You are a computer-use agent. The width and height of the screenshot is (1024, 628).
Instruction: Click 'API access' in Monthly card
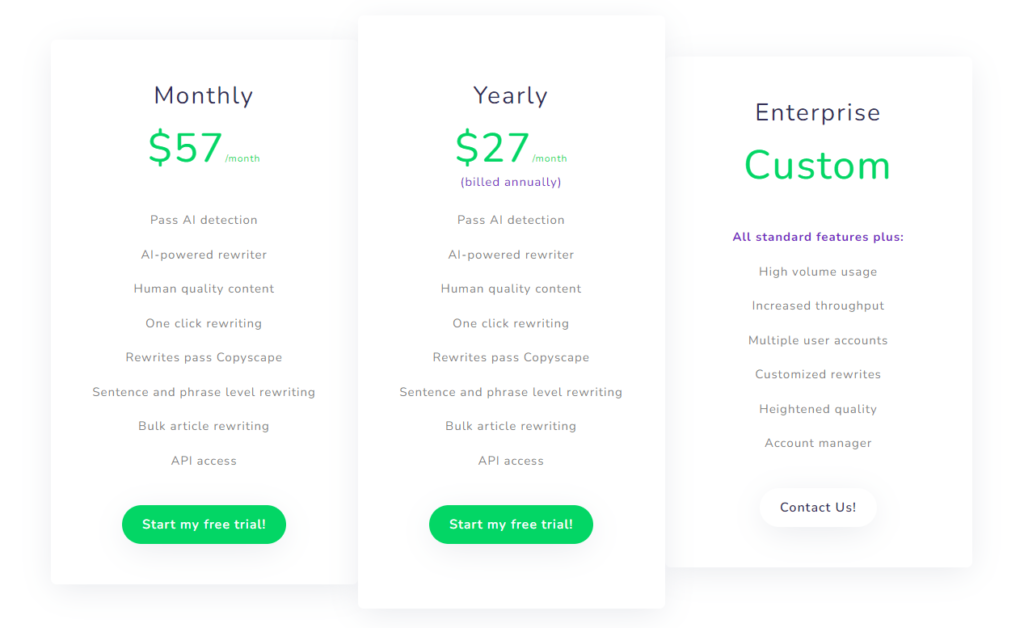pos(204,461)
